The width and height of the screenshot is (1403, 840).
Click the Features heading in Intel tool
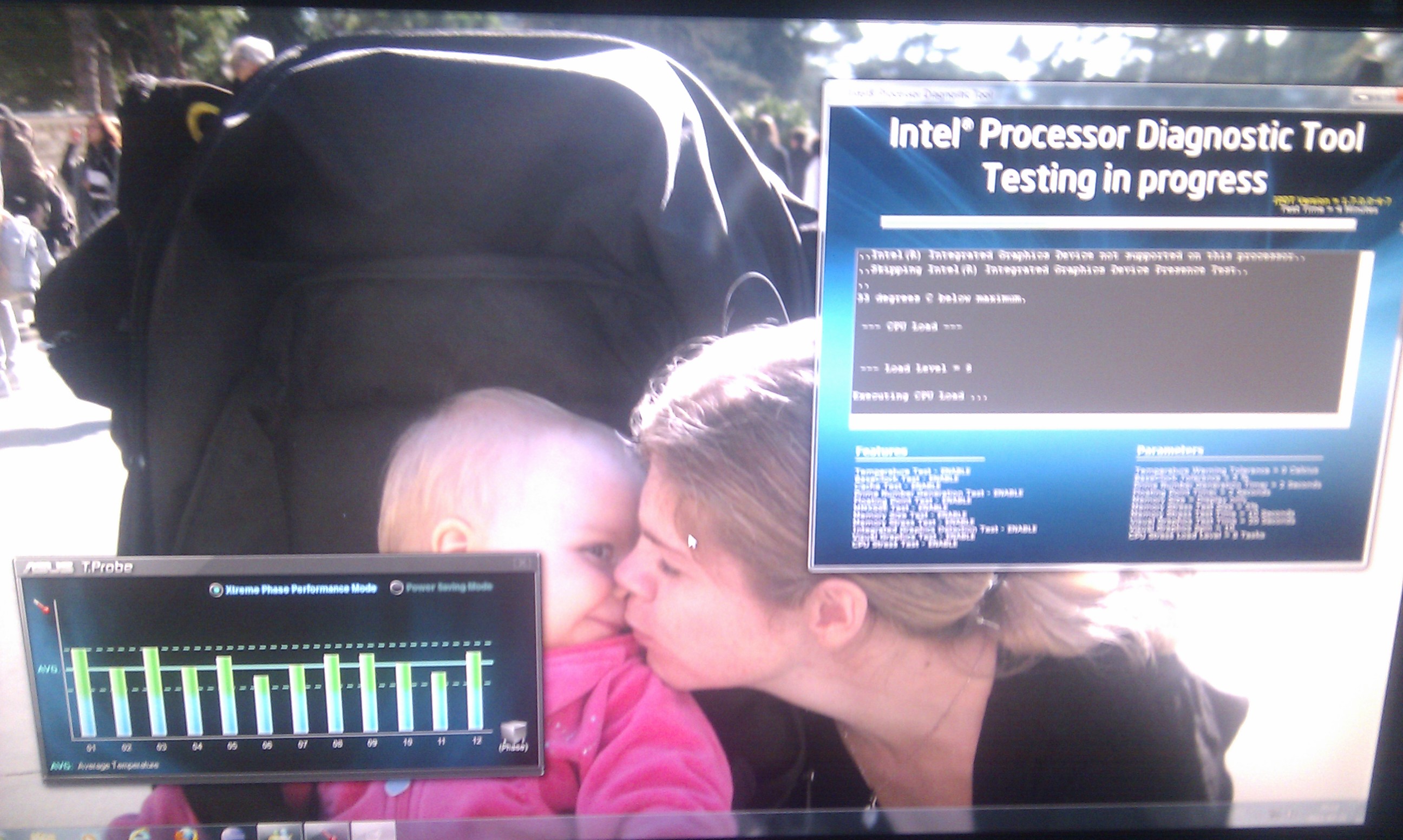(881, 451)
